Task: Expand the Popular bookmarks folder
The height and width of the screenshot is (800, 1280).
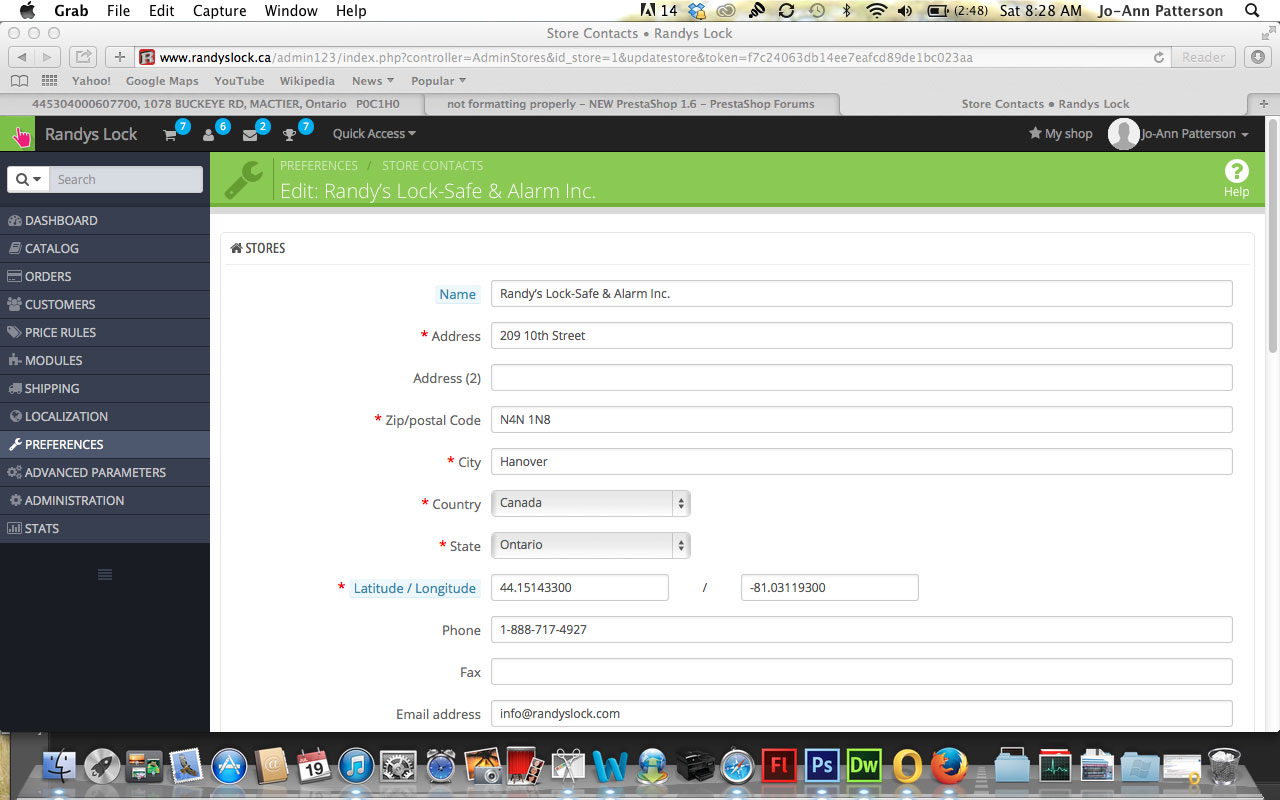Action: (438, 81)
